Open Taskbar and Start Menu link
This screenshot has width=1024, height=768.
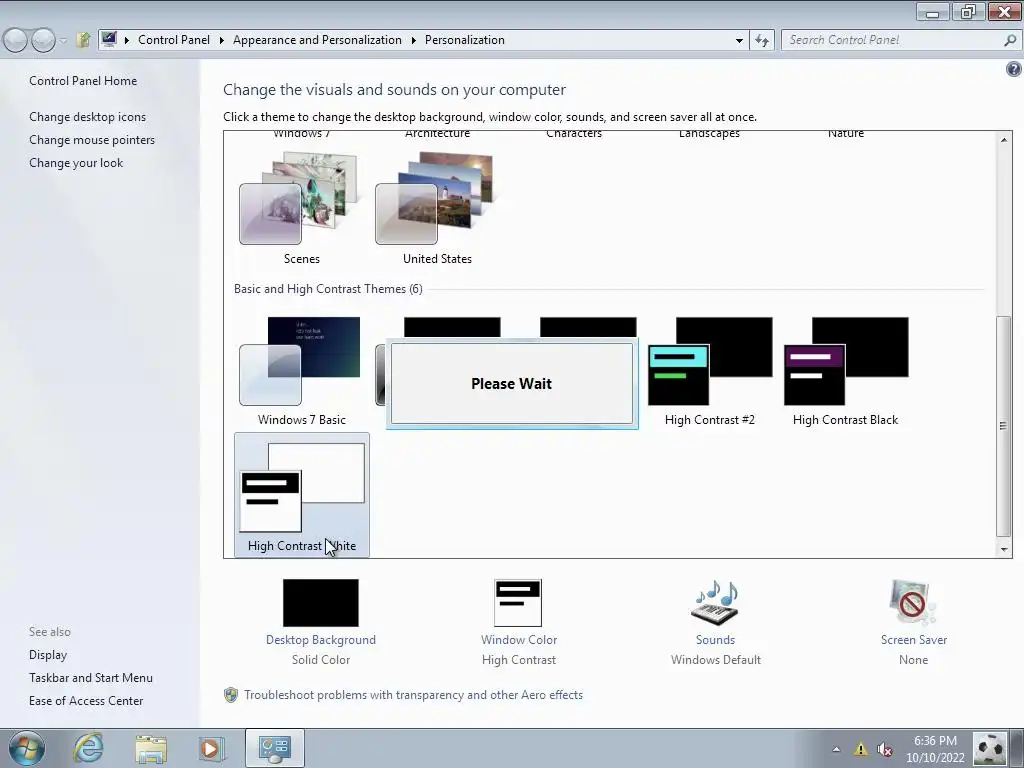[x=91, y=678]
